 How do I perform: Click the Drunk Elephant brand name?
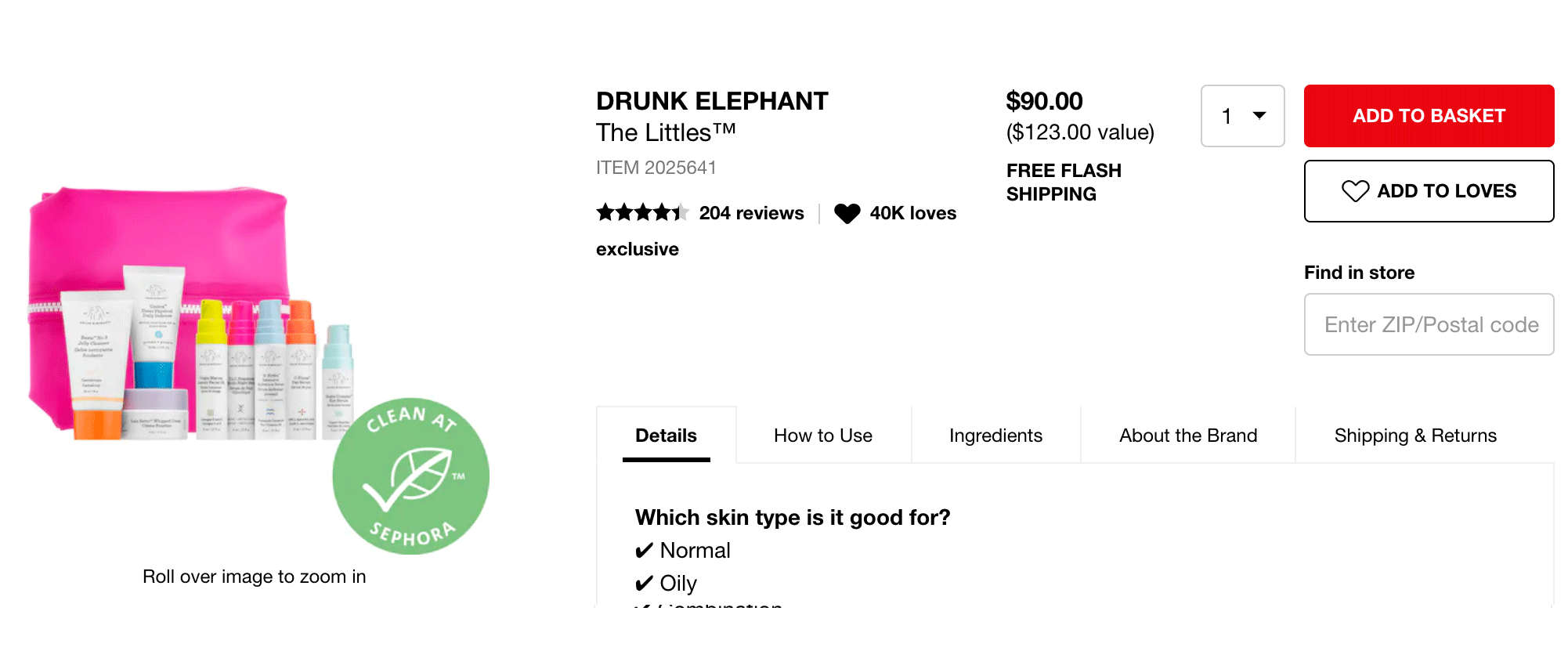pyautogui.click(x=711, y=101)
